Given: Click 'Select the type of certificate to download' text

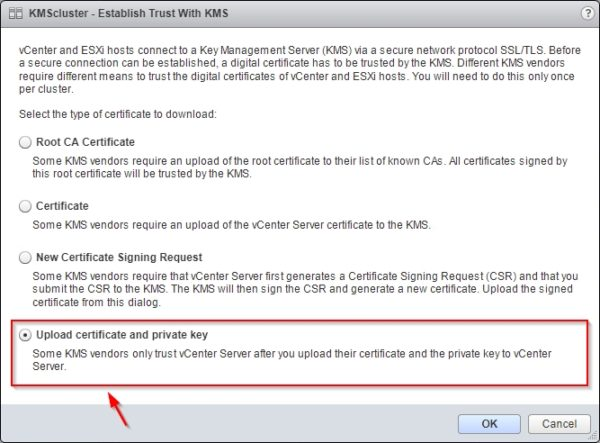Looking at the screenshot, I should tap(118, 114).
